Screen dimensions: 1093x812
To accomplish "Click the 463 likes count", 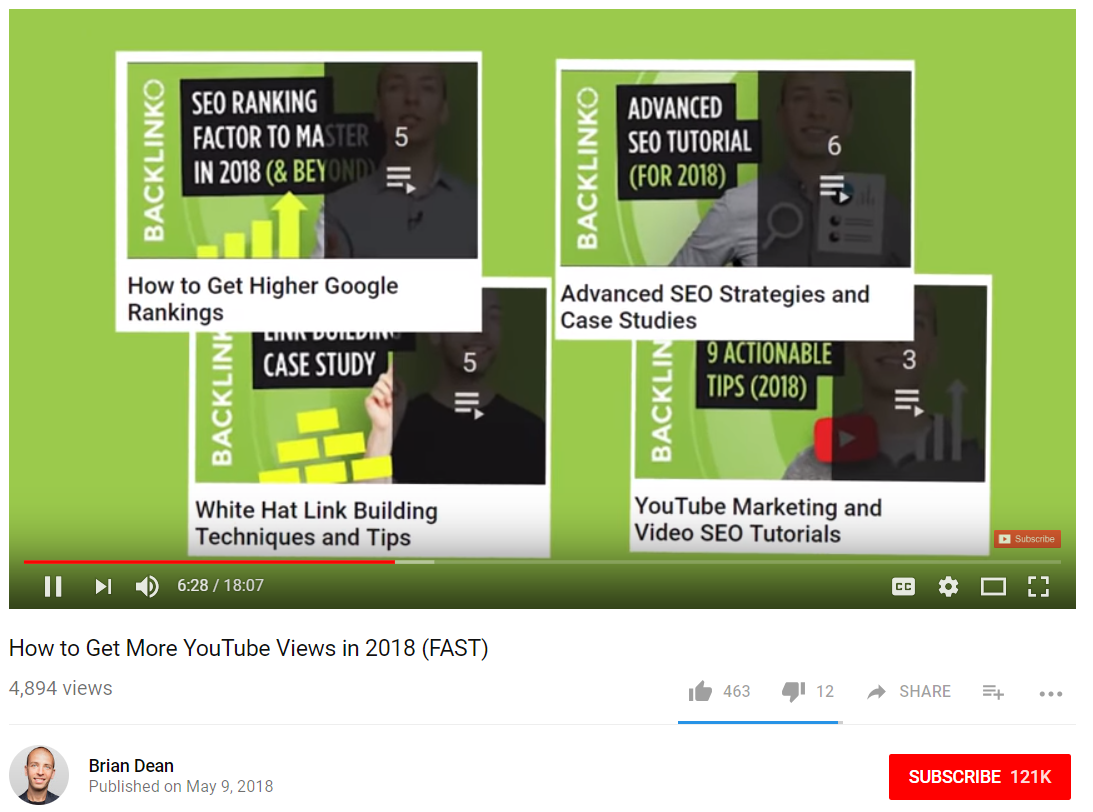I will click(x=736, y=691).
